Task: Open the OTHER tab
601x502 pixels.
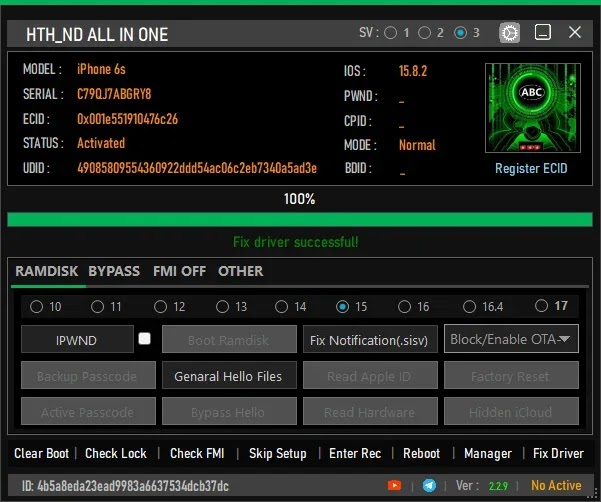Action: [x=241, y=271]
